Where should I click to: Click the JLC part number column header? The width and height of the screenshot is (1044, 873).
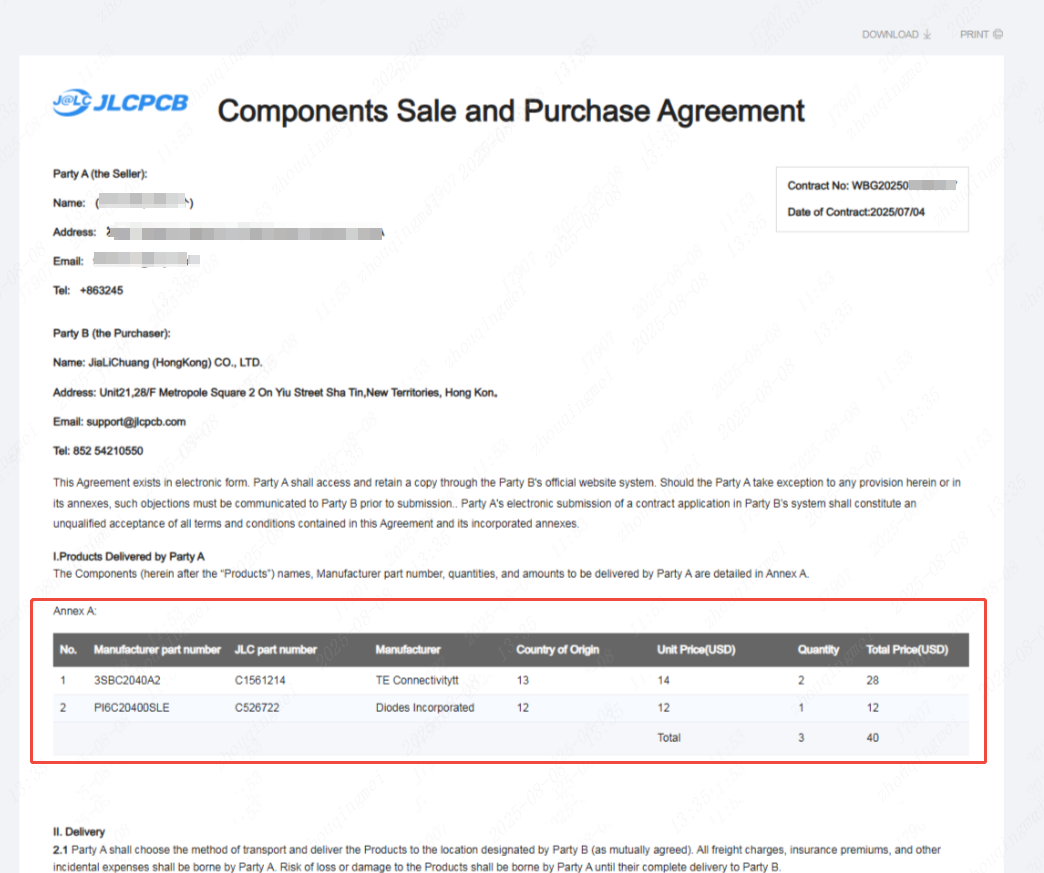[x=276, y=650]
